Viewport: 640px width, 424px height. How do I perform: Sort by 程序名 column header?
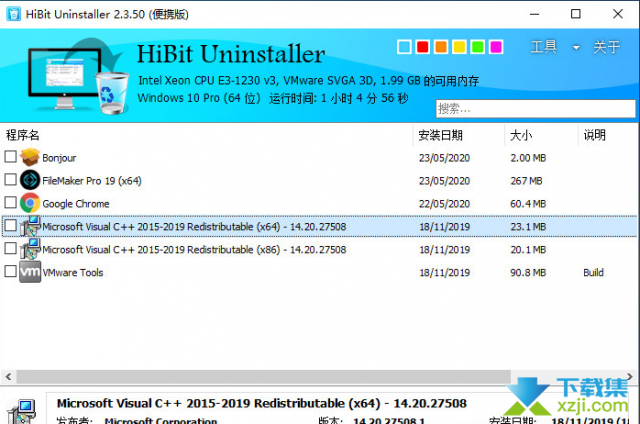(x=22, y=135)
